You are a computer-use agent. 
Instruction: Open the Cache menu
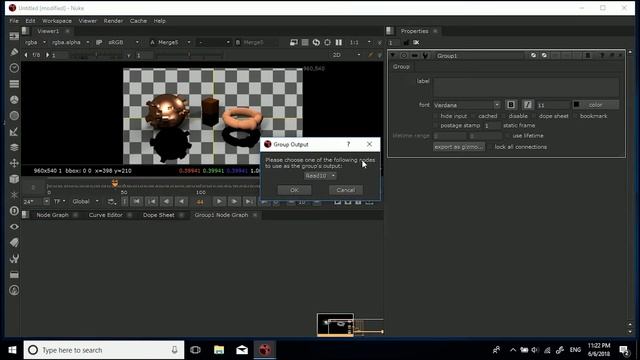coord(138,21)
